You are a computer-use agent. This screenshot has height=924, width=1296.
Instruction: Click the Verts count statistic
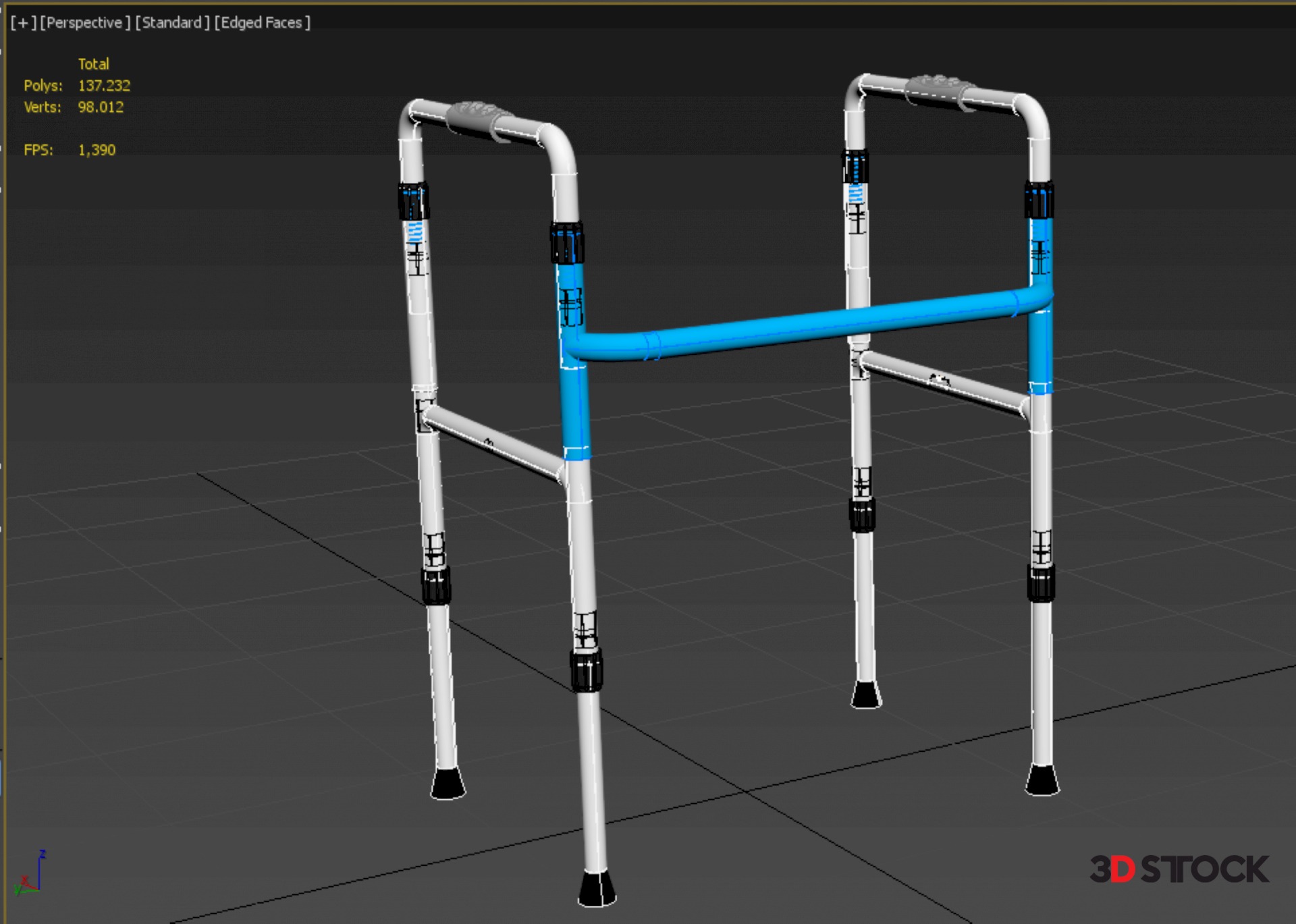tap(101, 107)
